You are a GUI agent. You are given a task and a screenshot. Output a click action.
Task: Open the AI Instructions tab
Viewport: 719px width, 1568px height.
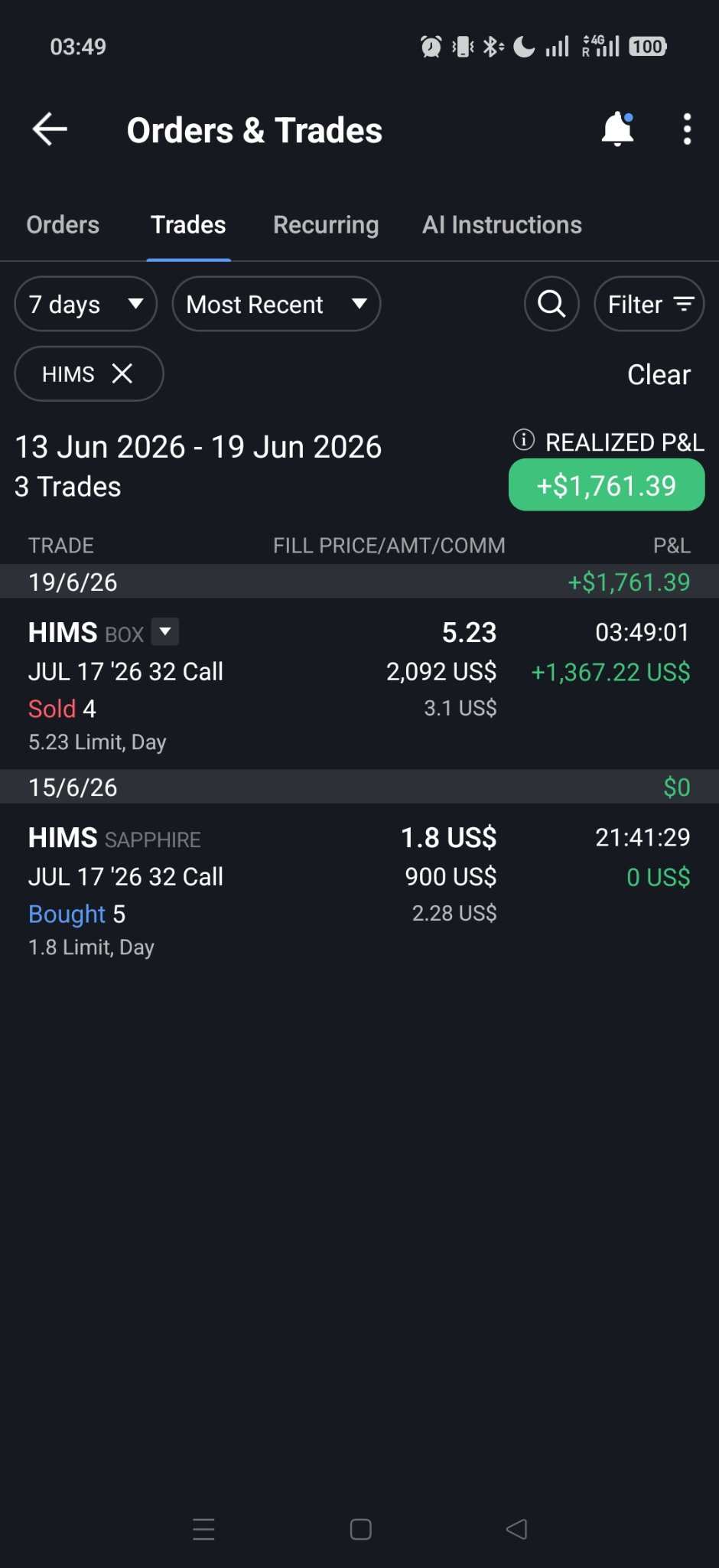[502, 225]
